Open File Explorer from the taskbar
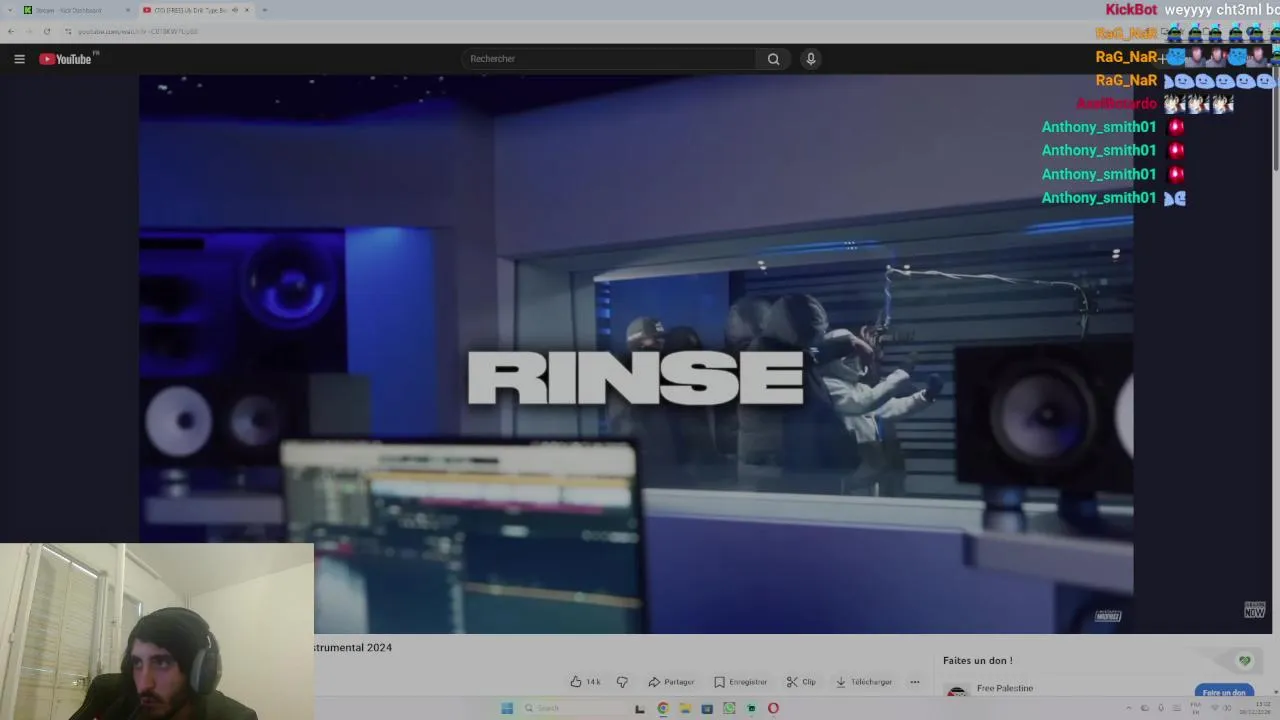Viewport: 1280px width, 720px height. coord(685,708)
